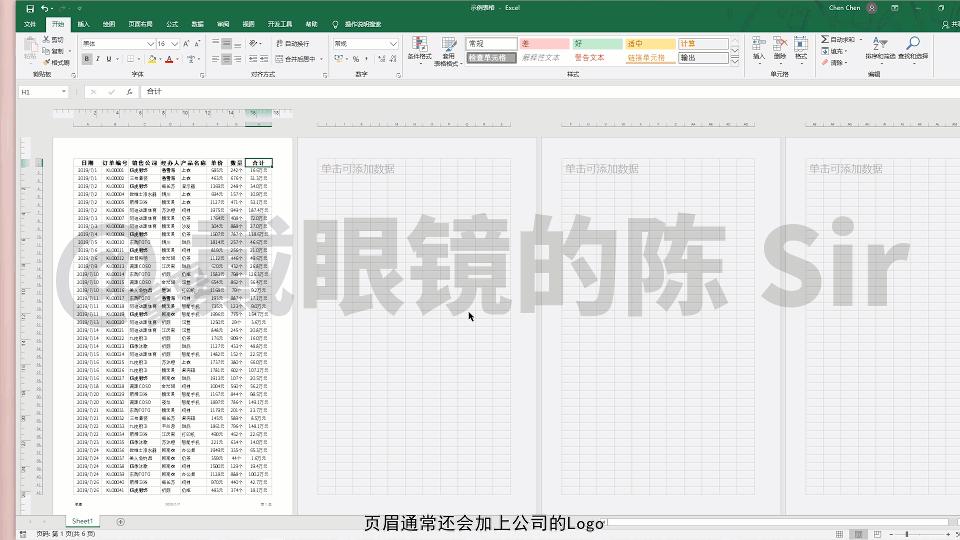Open Format as Table (套用表格格式) menu

click(x=449, y=51)
